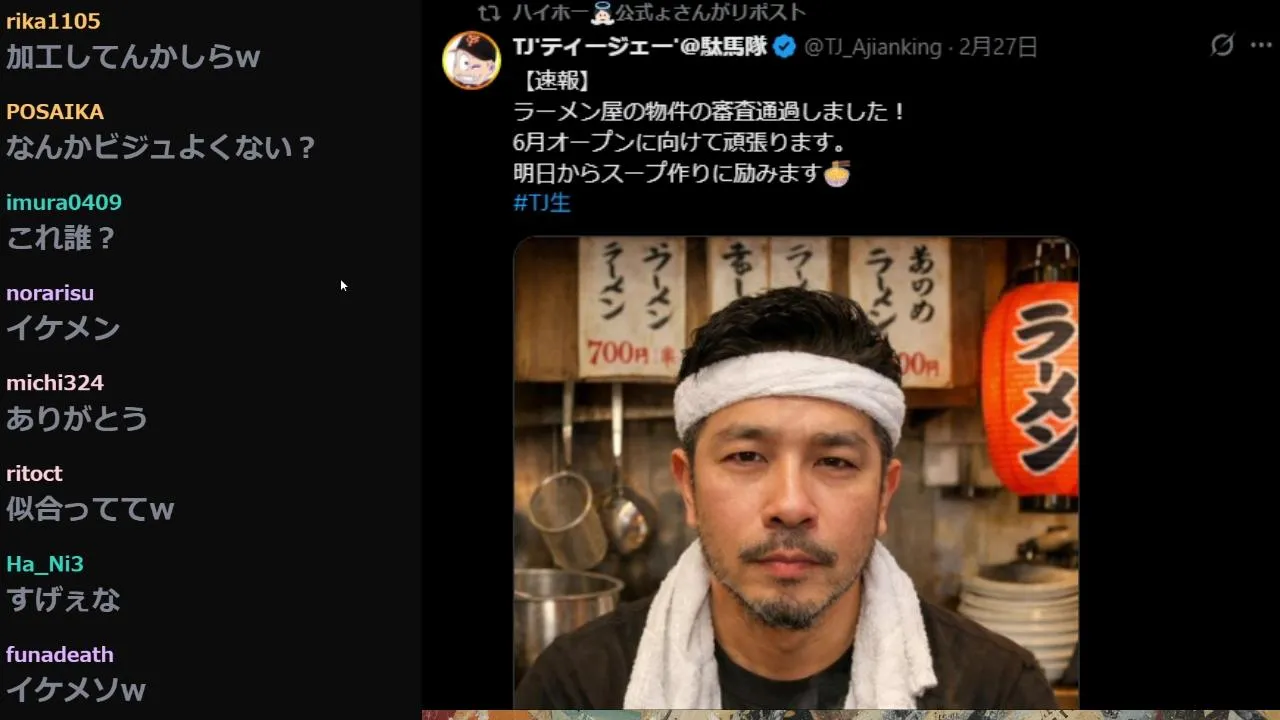Select chat username imura0409
The height and width of the screenshot is (720, 1280).
tap(64, 203)
